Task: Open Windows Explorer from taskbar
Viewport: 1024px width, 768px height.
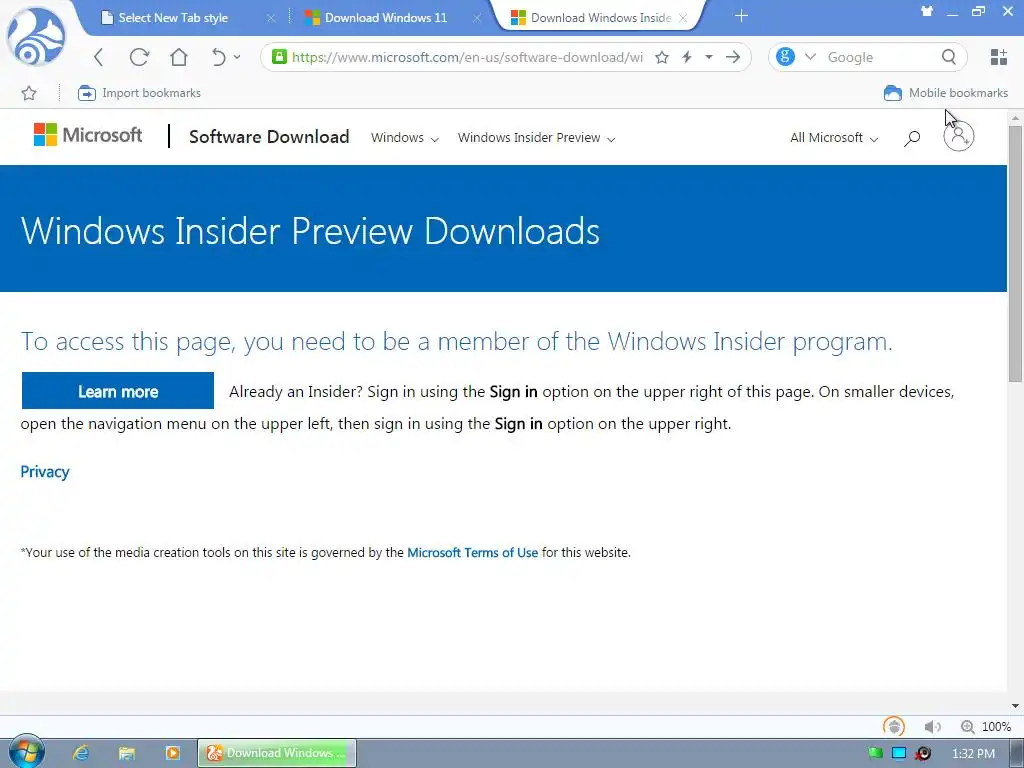Action: click(x=127, y=753)
